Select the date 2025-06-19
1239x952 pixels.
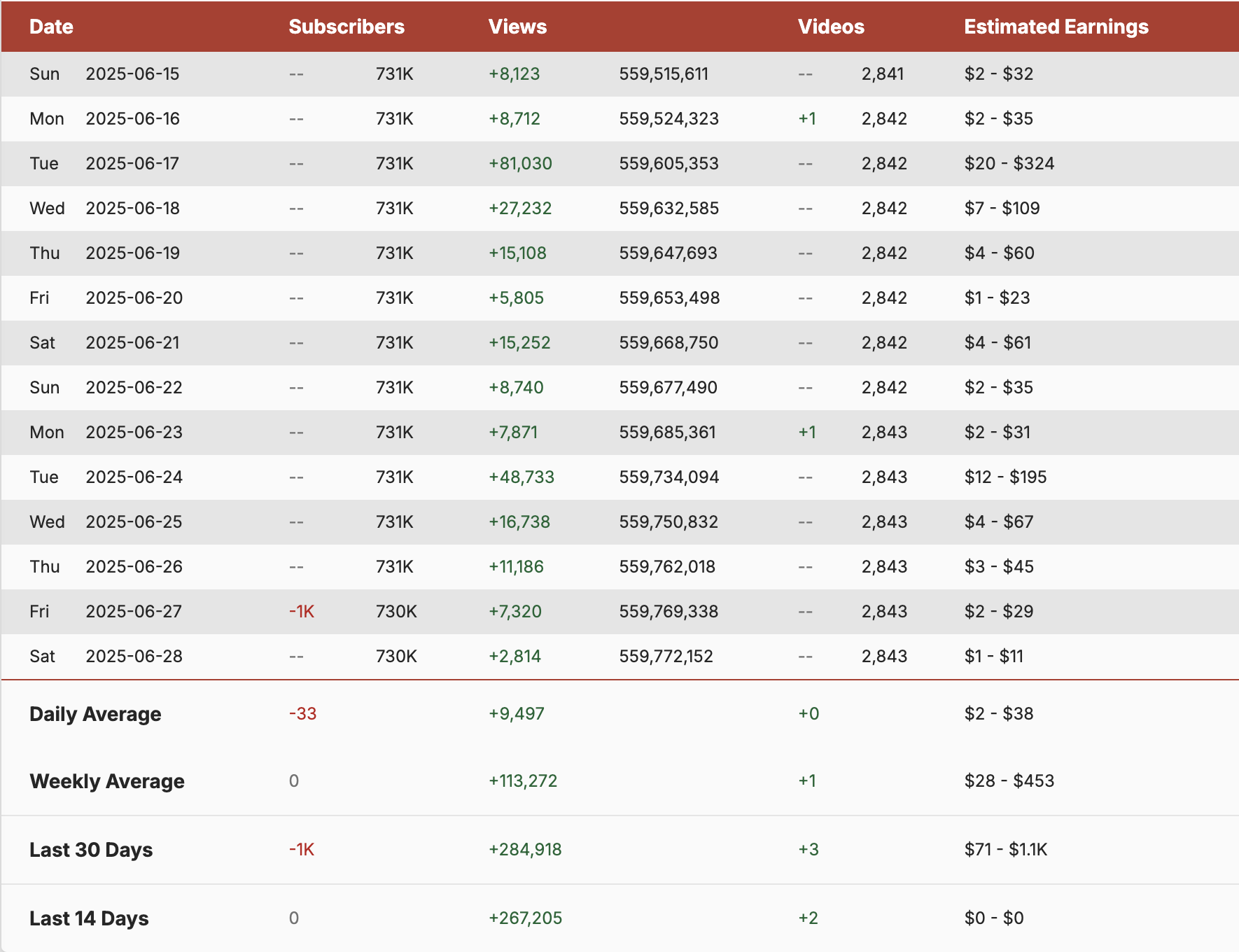(132, 253)
